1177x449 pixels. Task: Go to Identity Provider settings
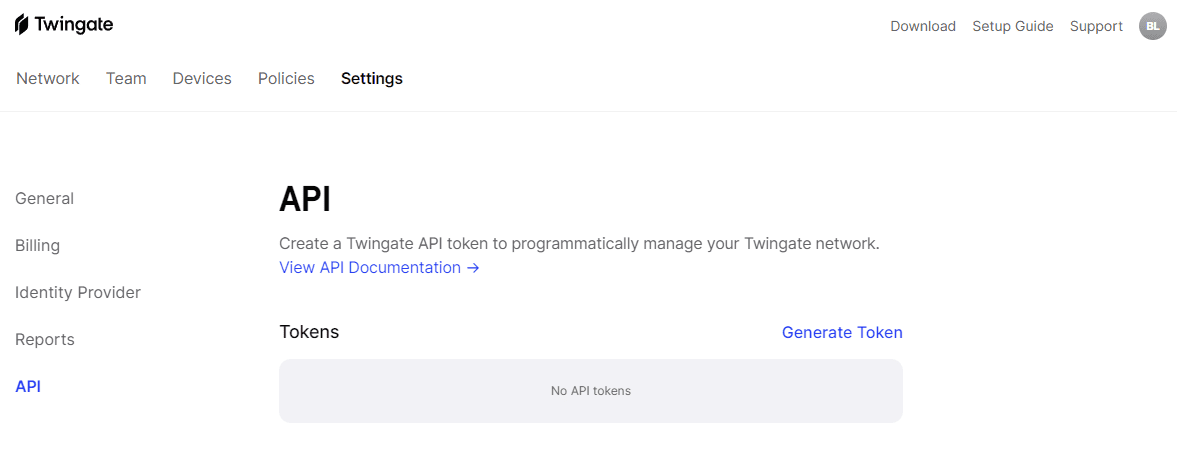click(x=78, y=292)
